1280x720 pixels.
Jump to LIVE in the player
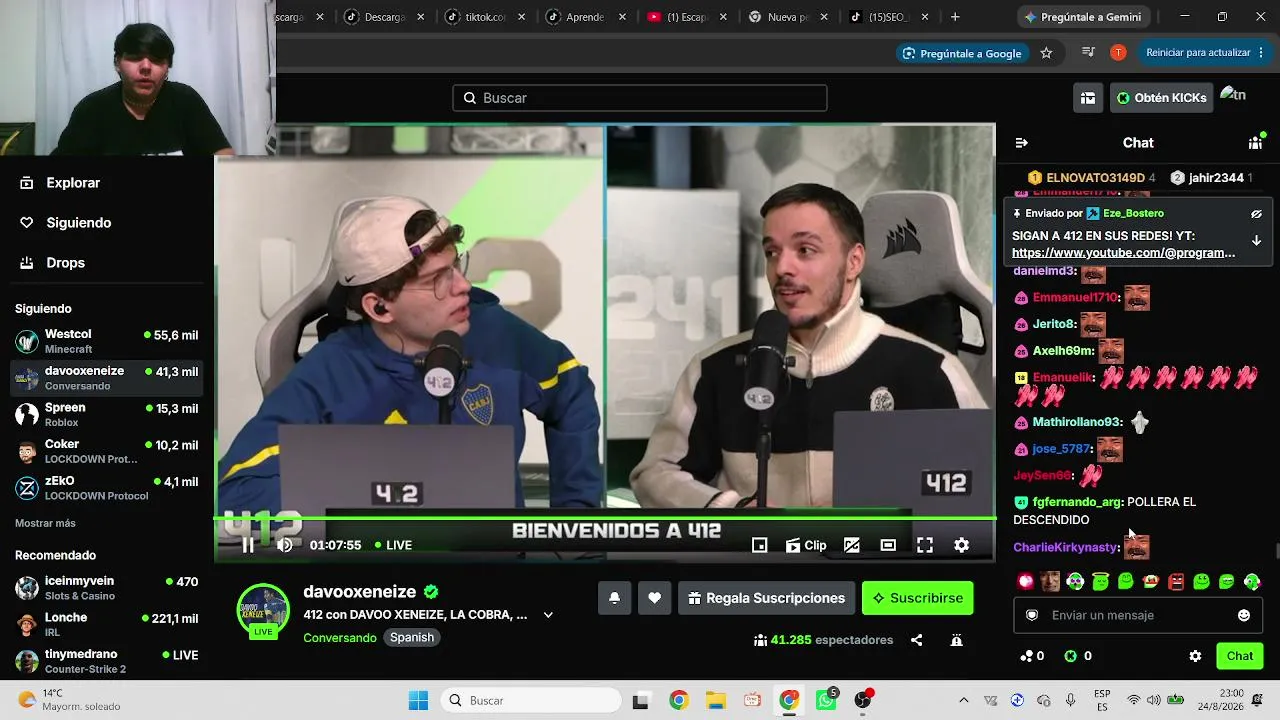coord(393,545)
